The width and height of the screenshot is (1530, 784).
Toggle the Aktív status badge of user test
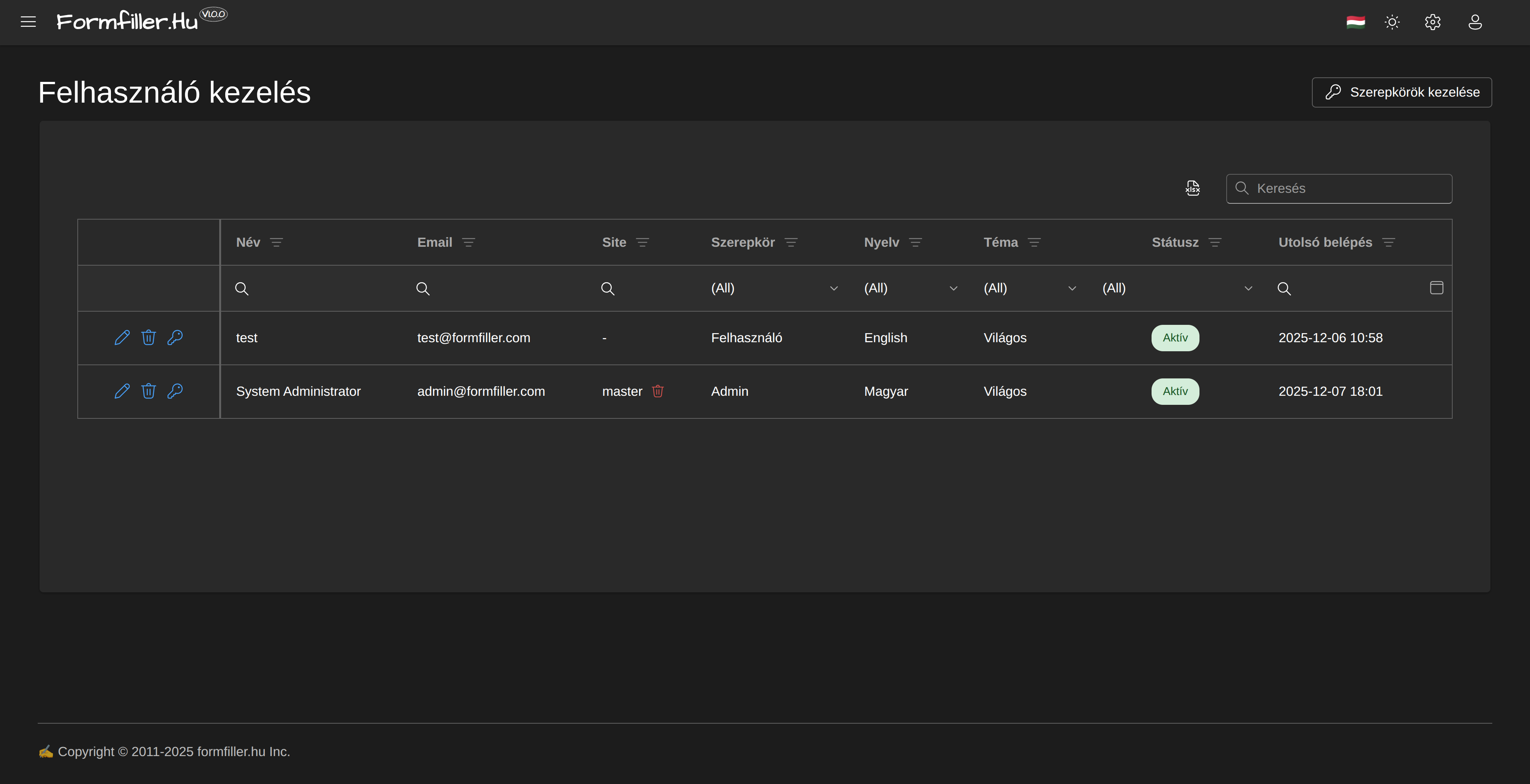point(1175,337)
